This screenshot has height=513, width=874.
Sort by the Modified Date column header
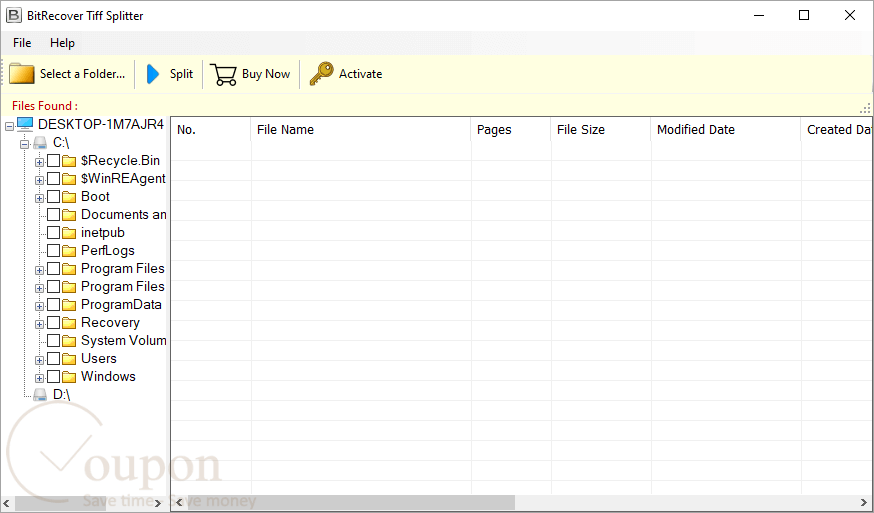726,129
